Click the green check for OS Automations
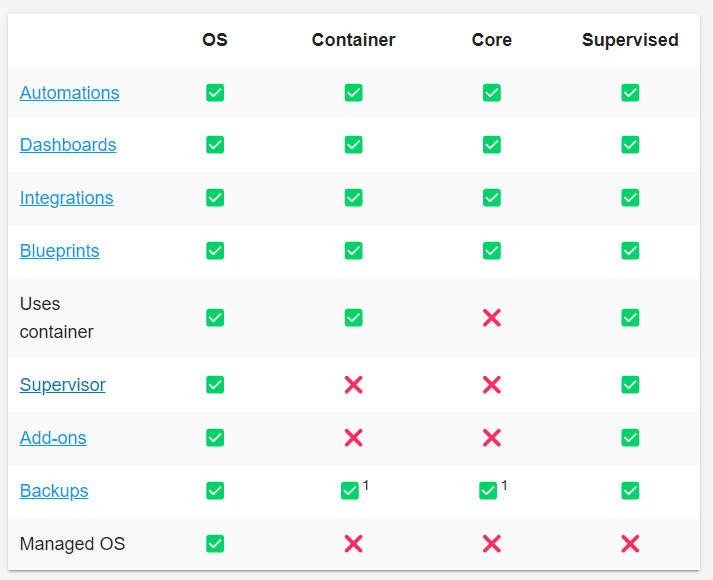This screenshot has height=580, width=713. click(215, 93)
